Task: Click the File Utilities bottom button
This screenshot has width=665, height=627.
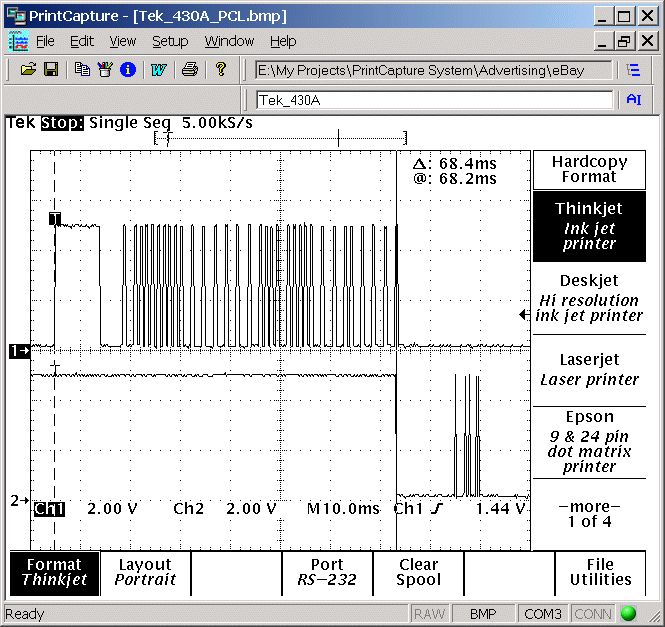Action: pyautogui.click(x=600, y=573)
